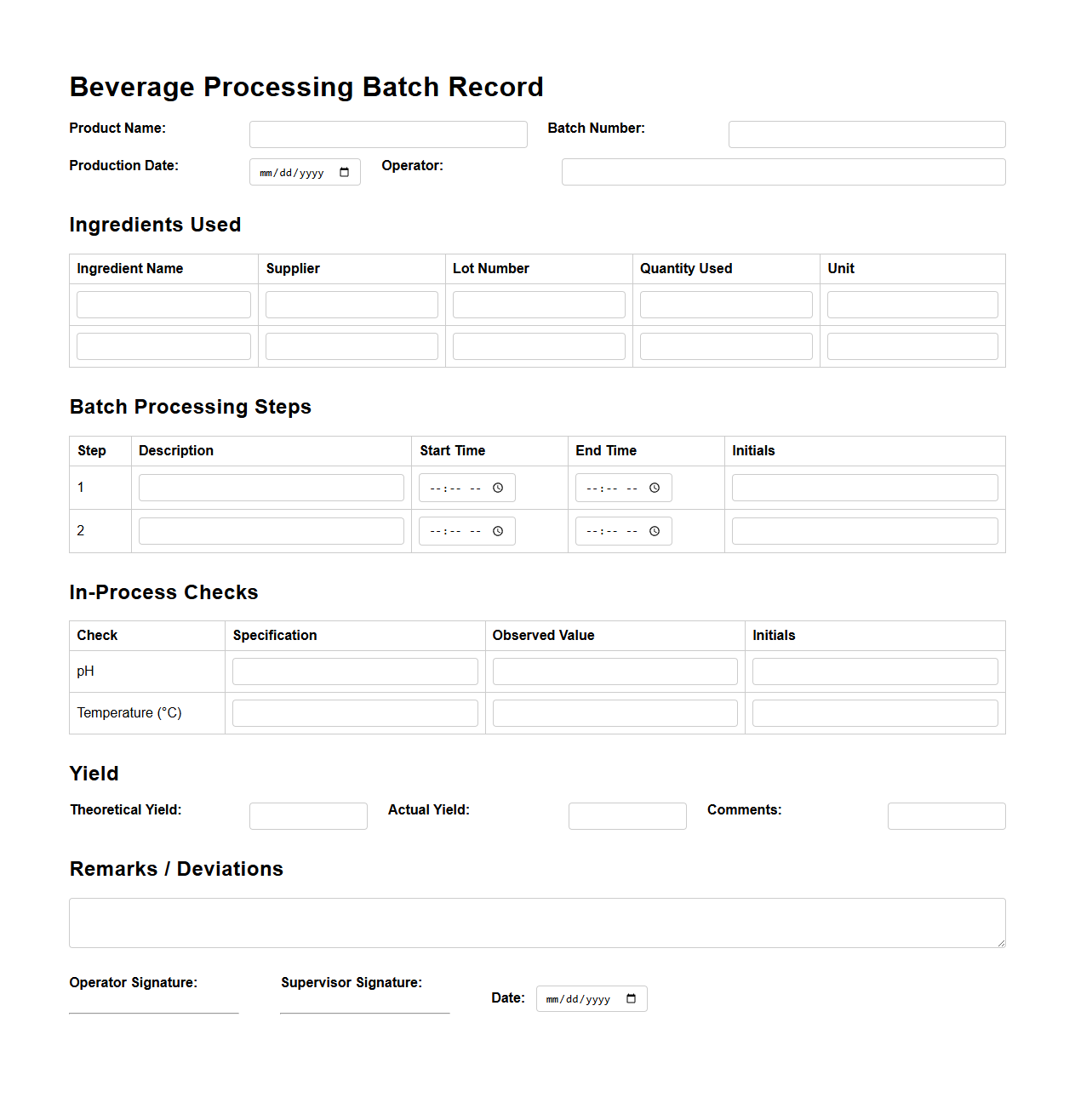Open the signature Date calendar picker
Image resolution: width=1075 pixels, height=1120 pixels.
(x=632, y=998)
